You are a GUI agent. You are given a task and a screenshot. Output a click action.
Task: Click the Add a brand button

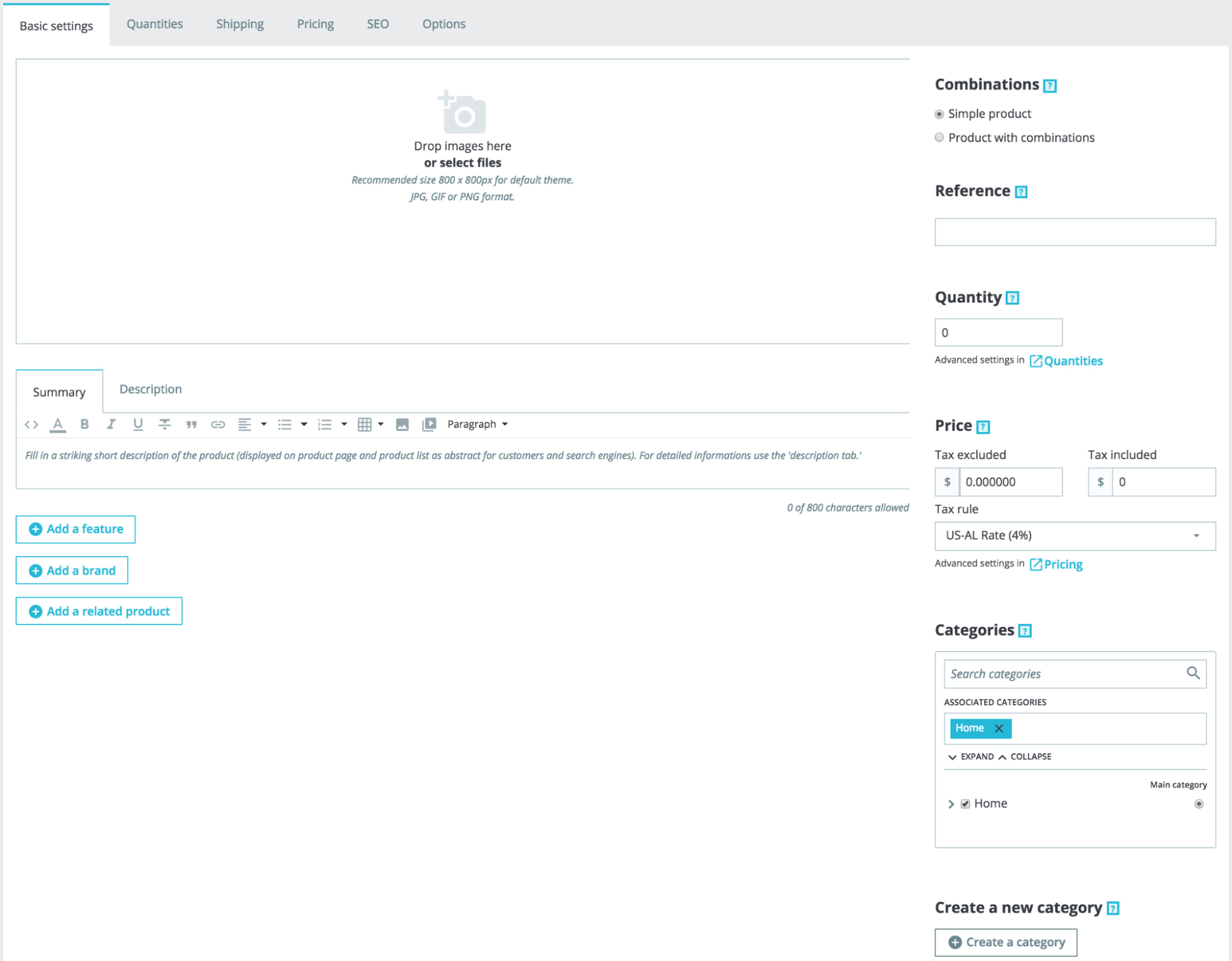click(x=71, y=570)
